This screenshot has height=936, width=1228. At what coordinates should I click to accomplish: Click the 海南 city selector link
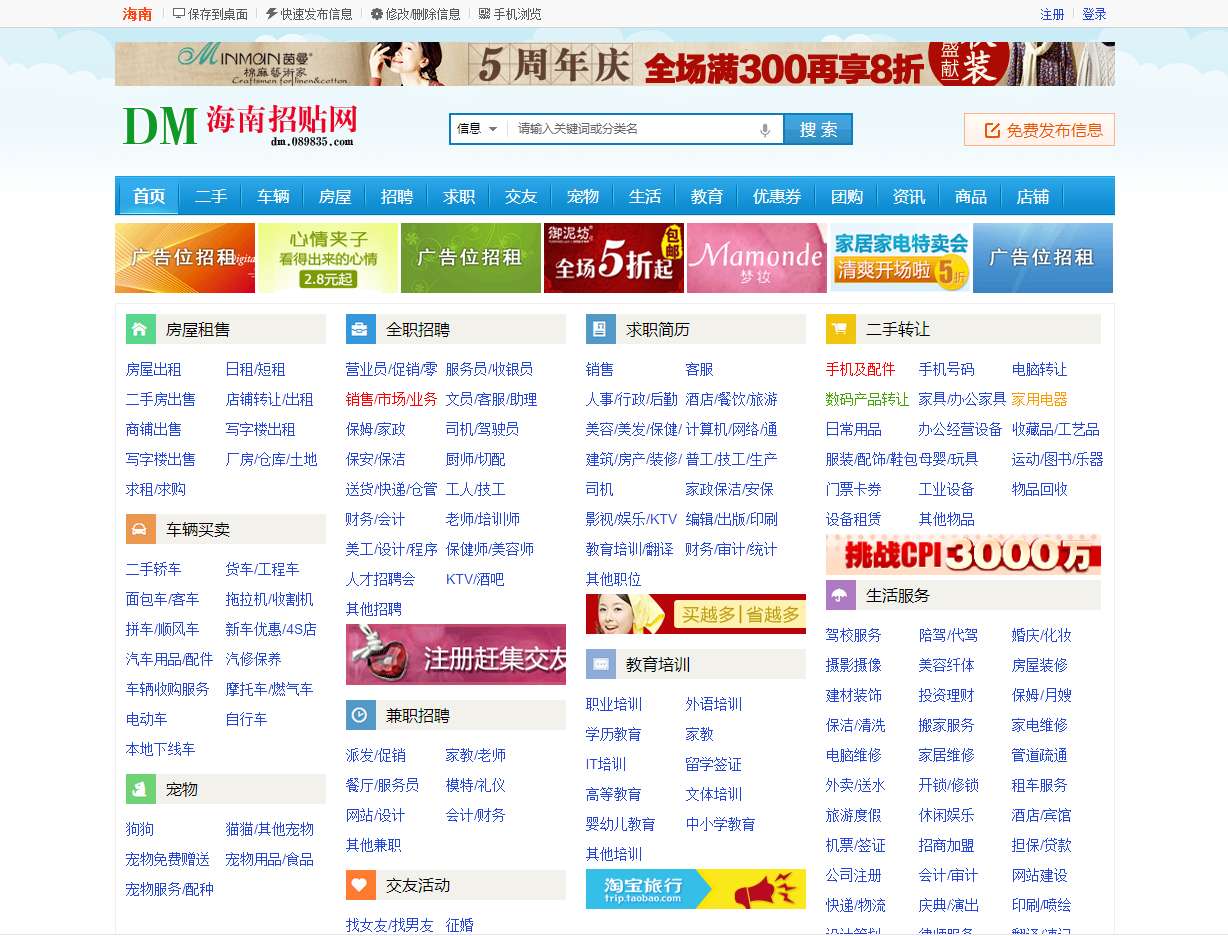pyautogui.click(x=137, y=14)
